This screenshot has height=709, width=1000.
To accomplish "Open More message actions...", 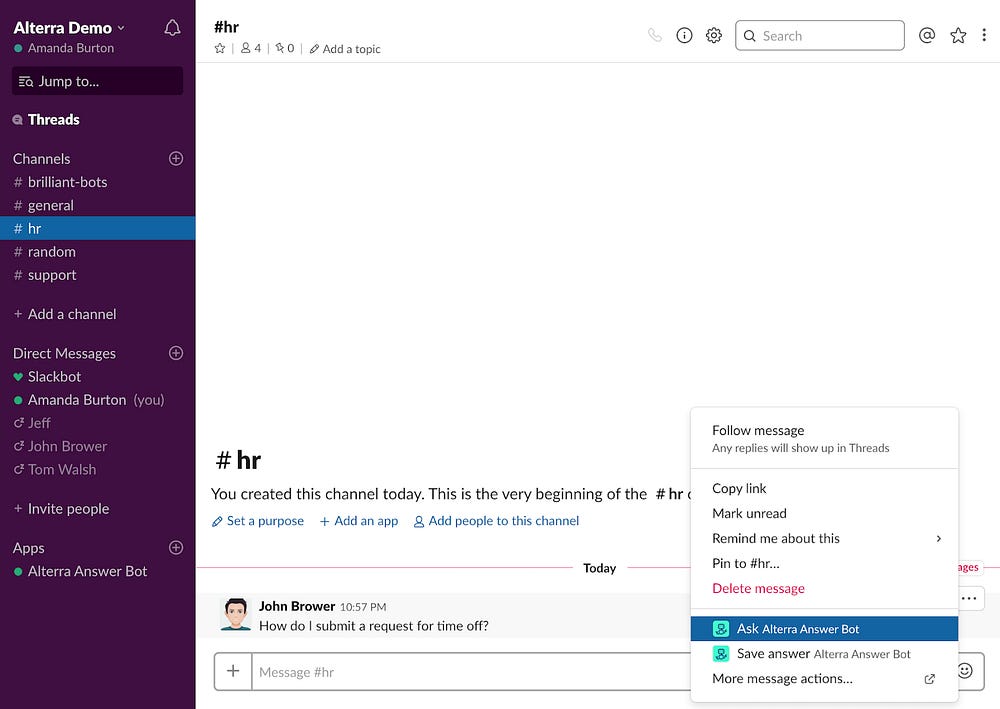I will pyautogui.click(x=824, y=679).
